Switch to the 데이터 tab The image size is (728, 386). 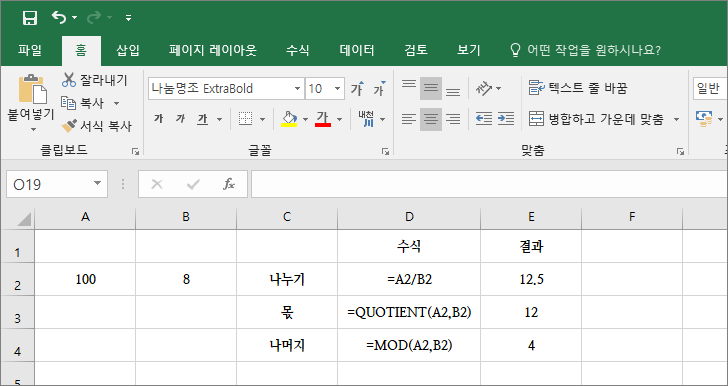click(357, 50)
